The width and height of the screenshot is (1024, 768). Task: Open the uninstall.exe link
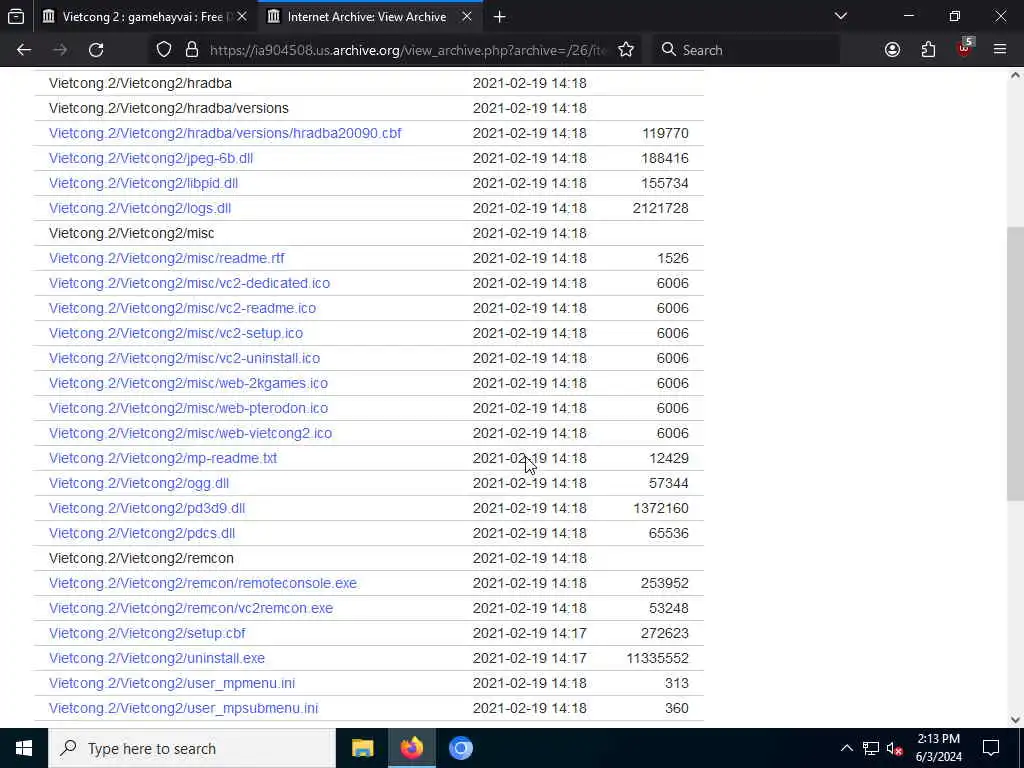pyautogui.click(x=157, y=658)
